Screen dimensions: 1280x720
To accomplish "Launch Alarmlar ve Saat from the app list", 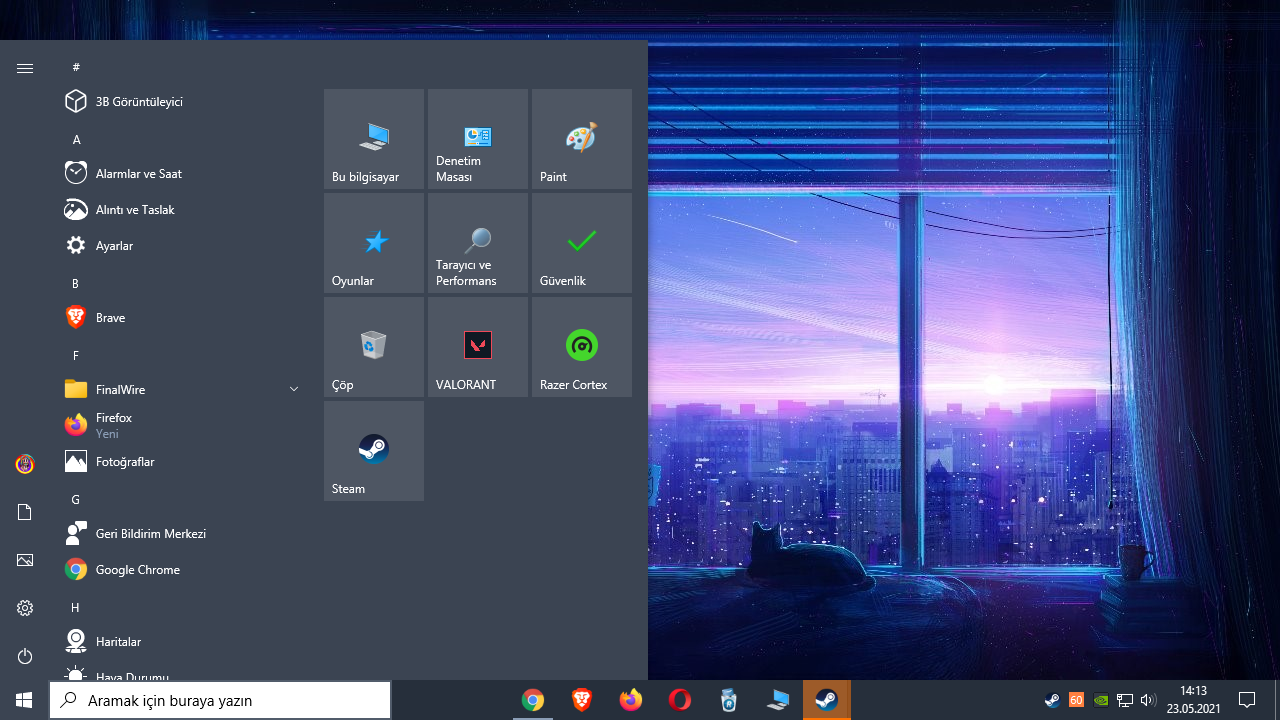I will [x=183, y=174].
